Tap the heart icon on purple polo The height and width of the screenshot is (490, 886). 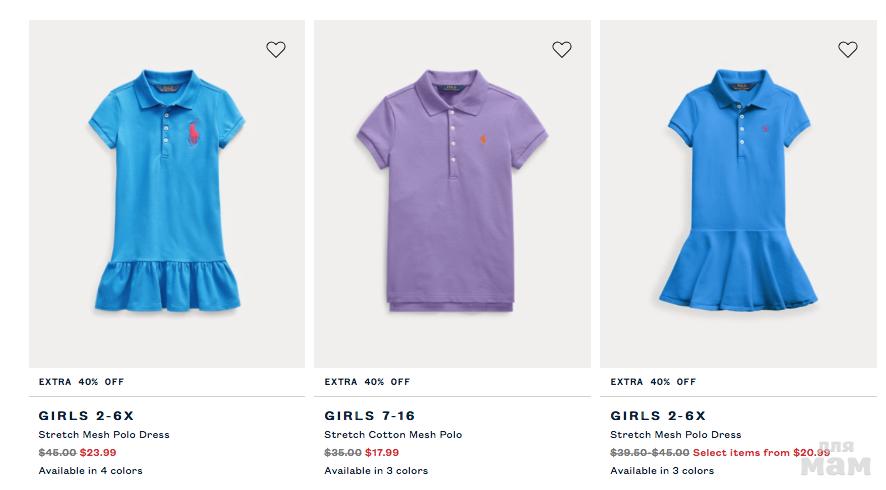click(562, 49)
